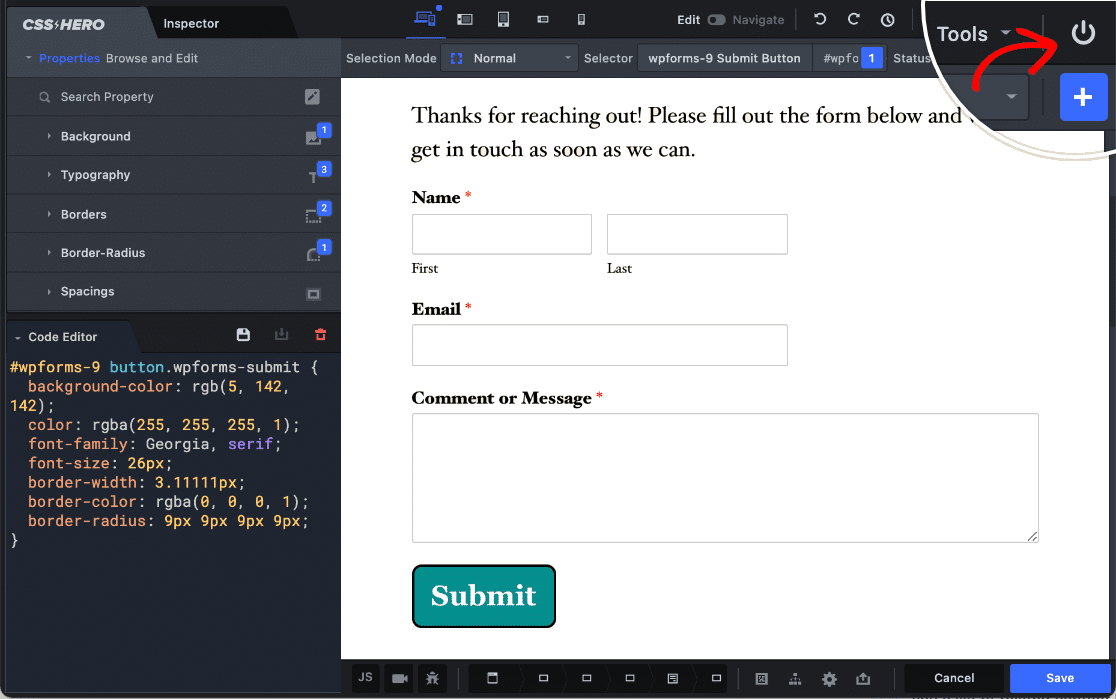This screenshot has width=1116, height=699.
Task: Collapse the Code Editor panel
Action: [x=18, y=337]
